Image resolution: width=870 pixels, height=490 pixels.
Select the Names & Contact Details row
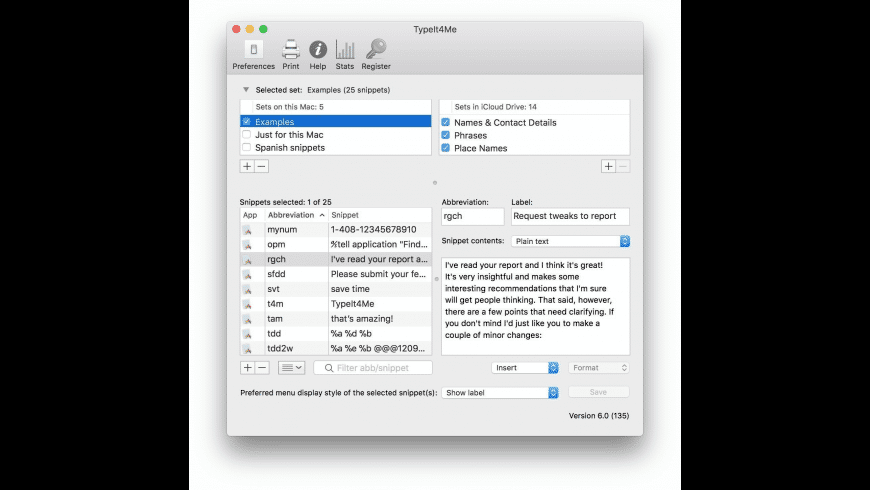tap(534, 122)
